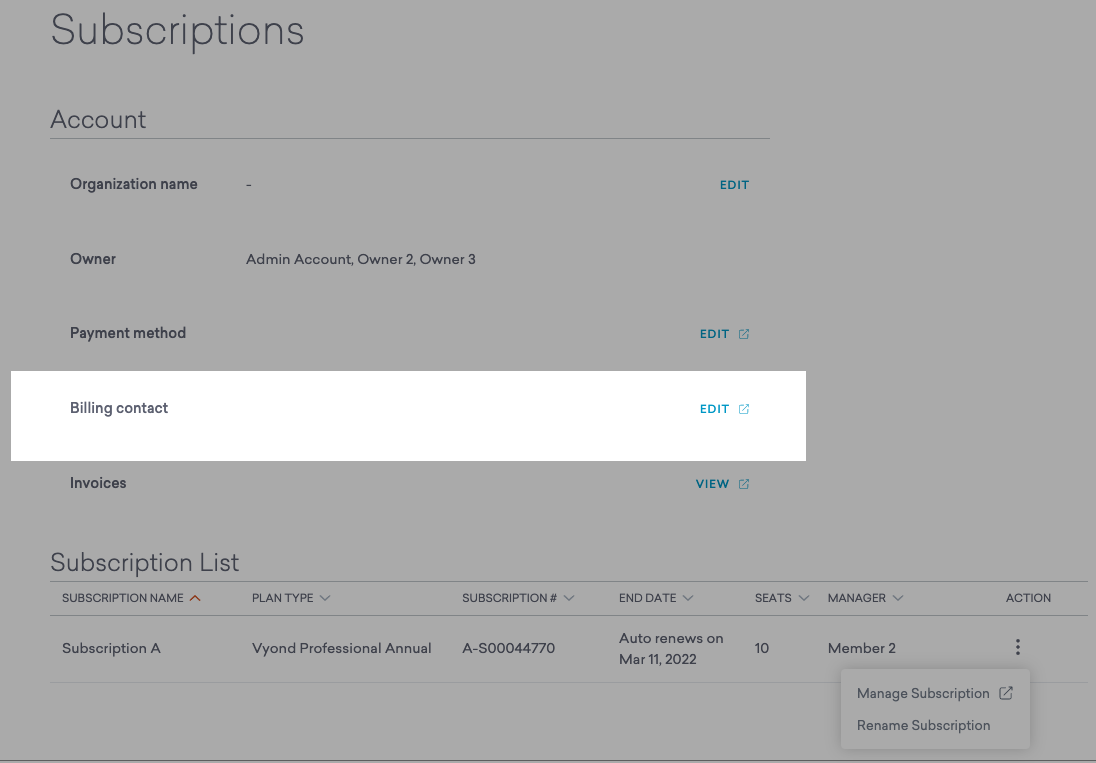Click the chevron icon on the Seats column
Image resolution: width=1096 pixels, height=763 pixels.
[803, 597]
